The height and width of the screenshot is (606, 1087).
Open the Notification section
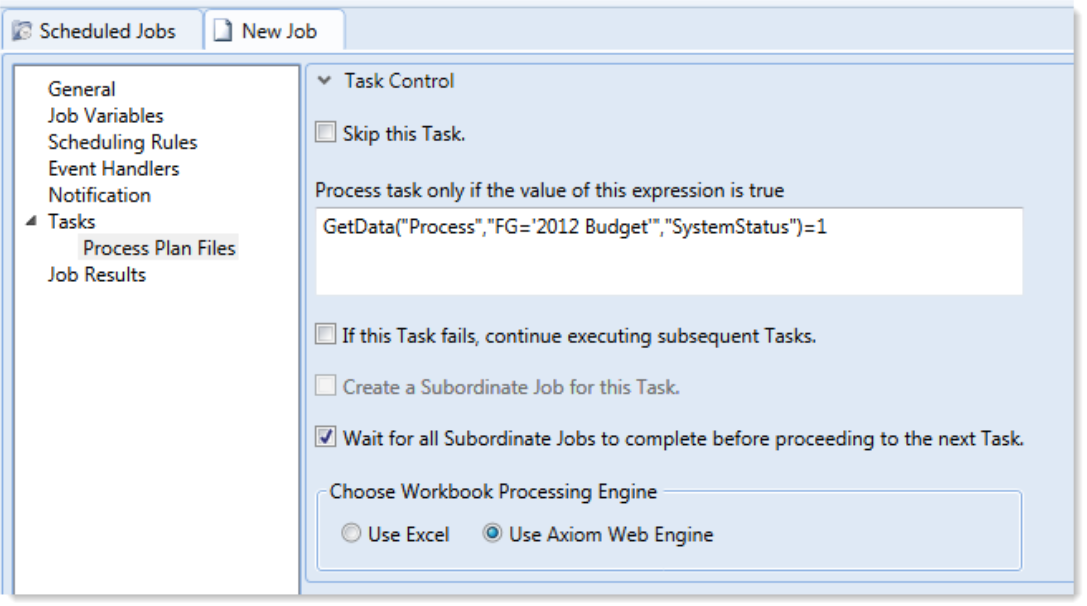point(99,195)
